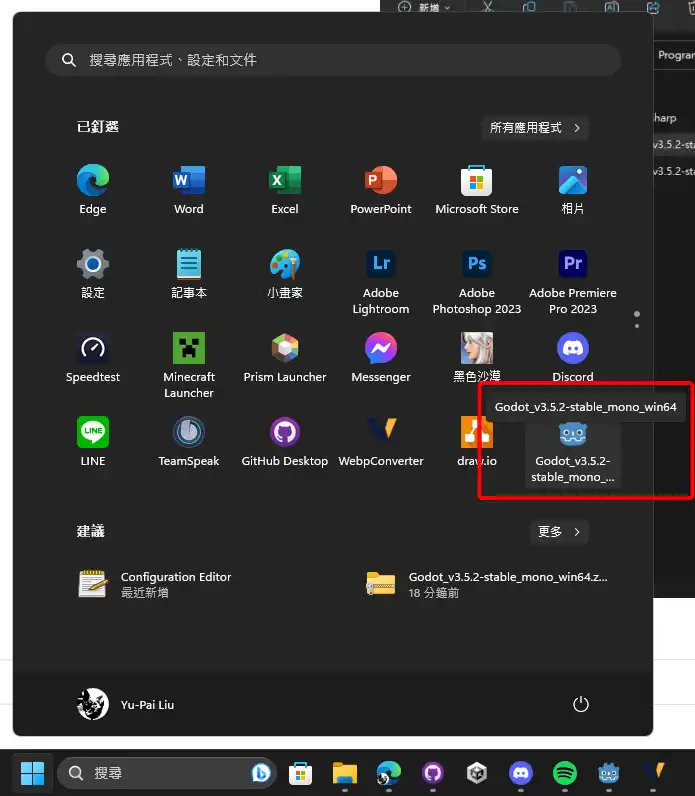Screen dimensions: 695x796
Task: Open the Edge app from pinned apps
Action: point(93,189)
